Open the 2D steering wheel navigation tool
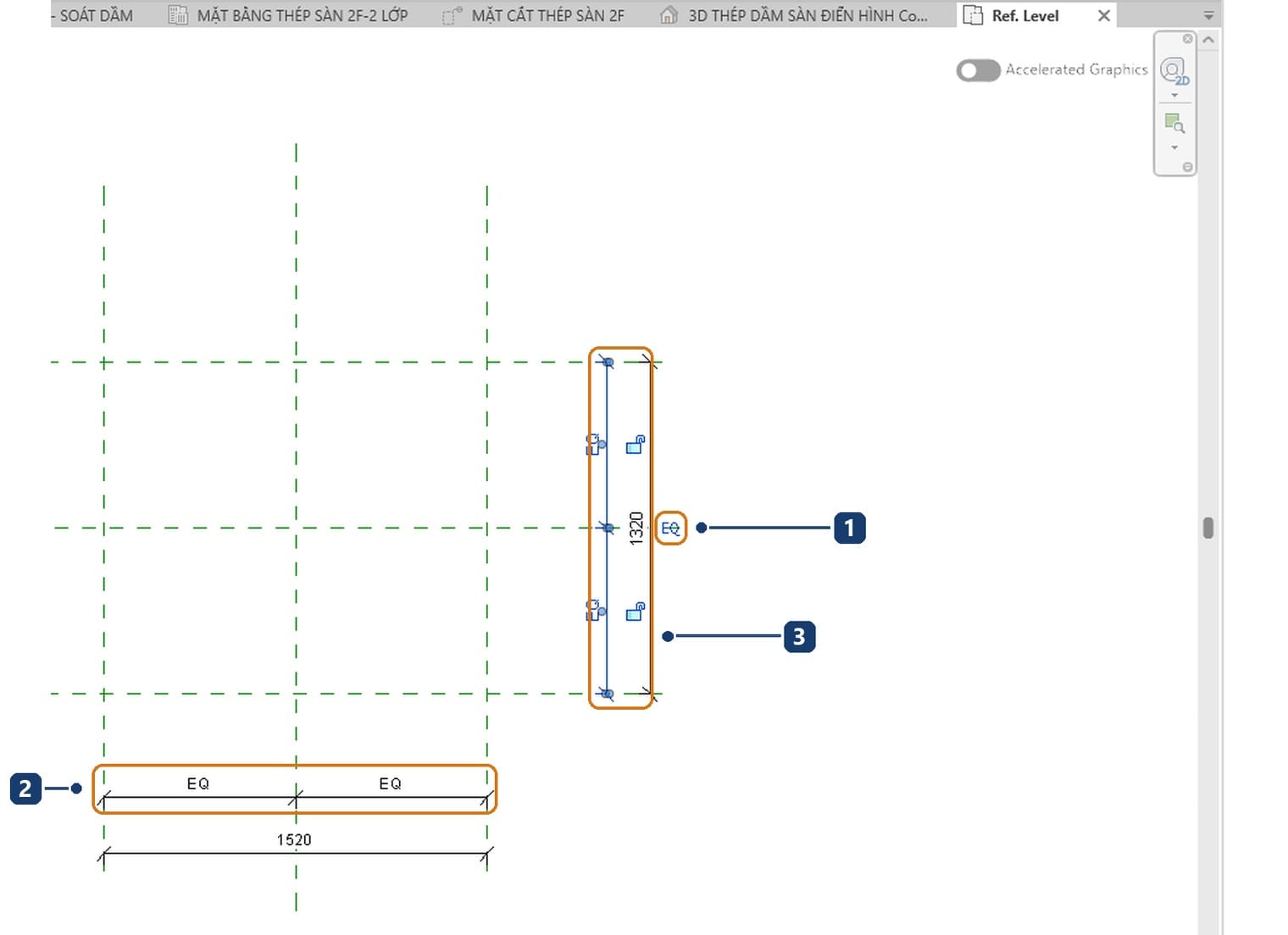Viewport: 1288px width, 935px height. click(1174, 71)
